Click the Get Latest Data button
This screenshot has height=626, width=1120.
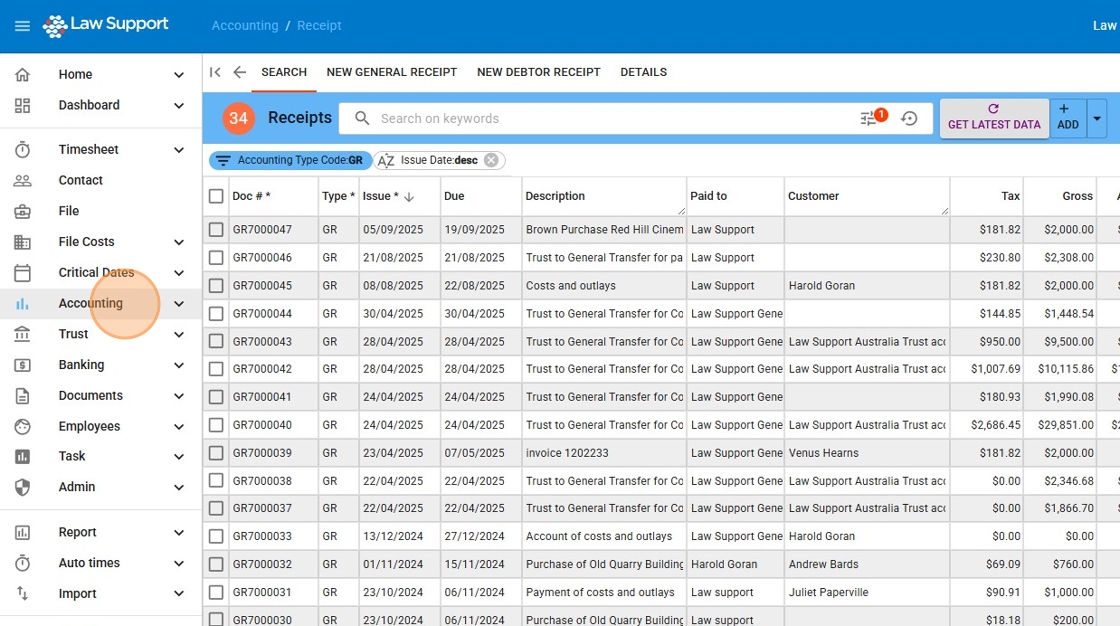coord(993,118)
